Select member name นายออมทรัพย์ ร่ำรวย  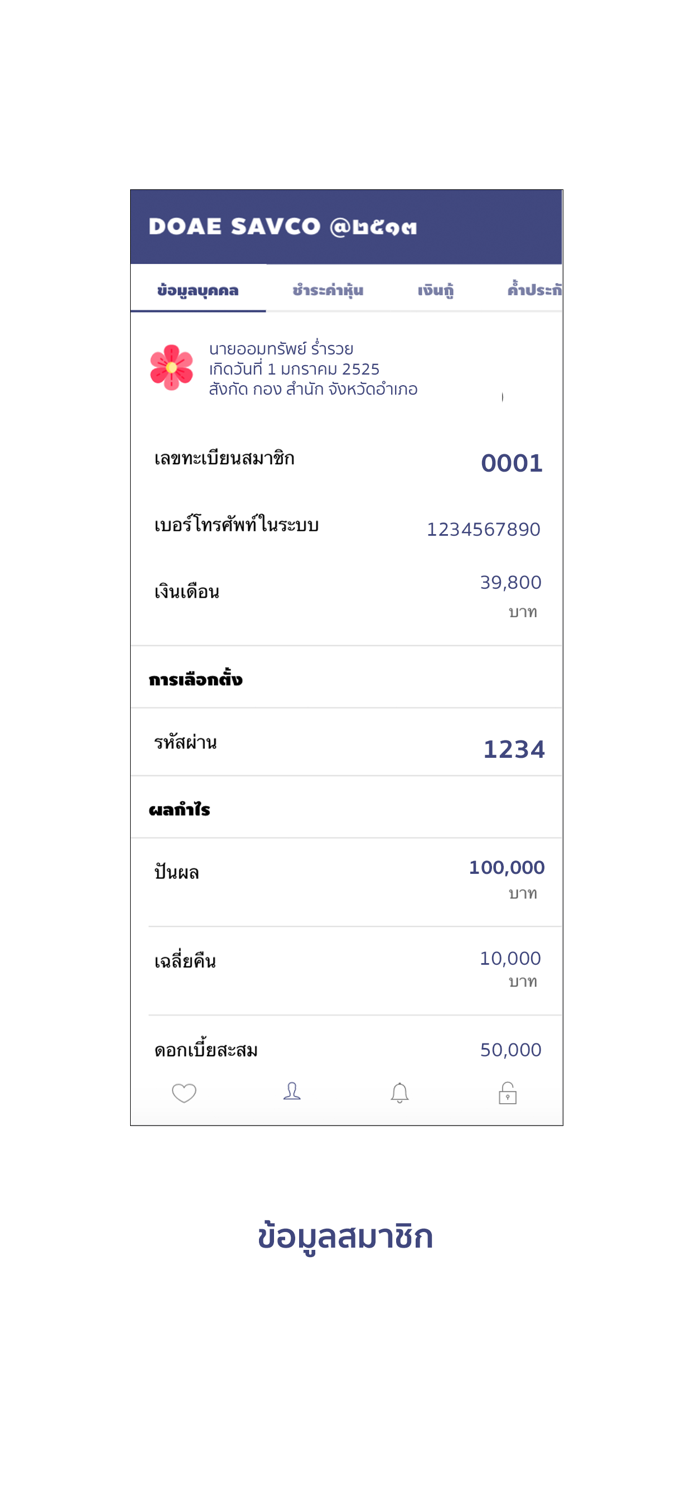pyautogui.click(x=281, y=349)
